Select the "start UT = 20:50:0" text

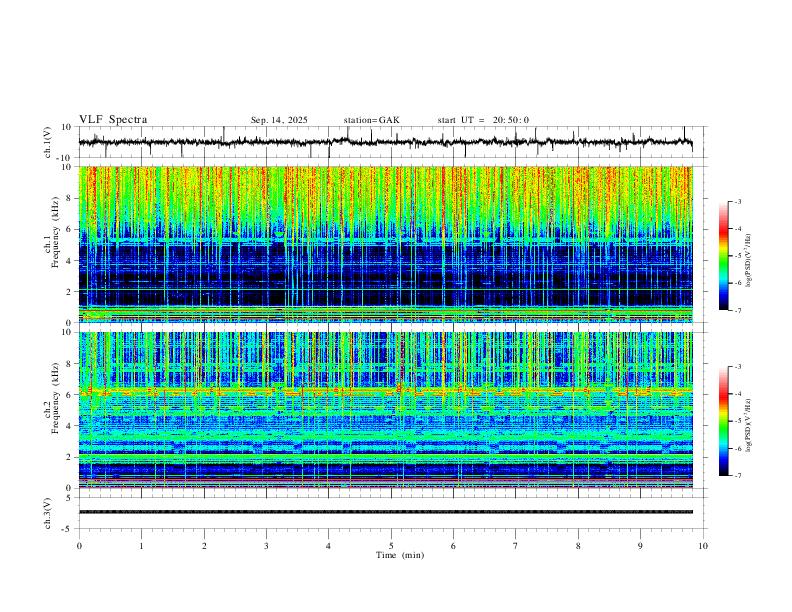pyautogui.click(x=483, y=120)
